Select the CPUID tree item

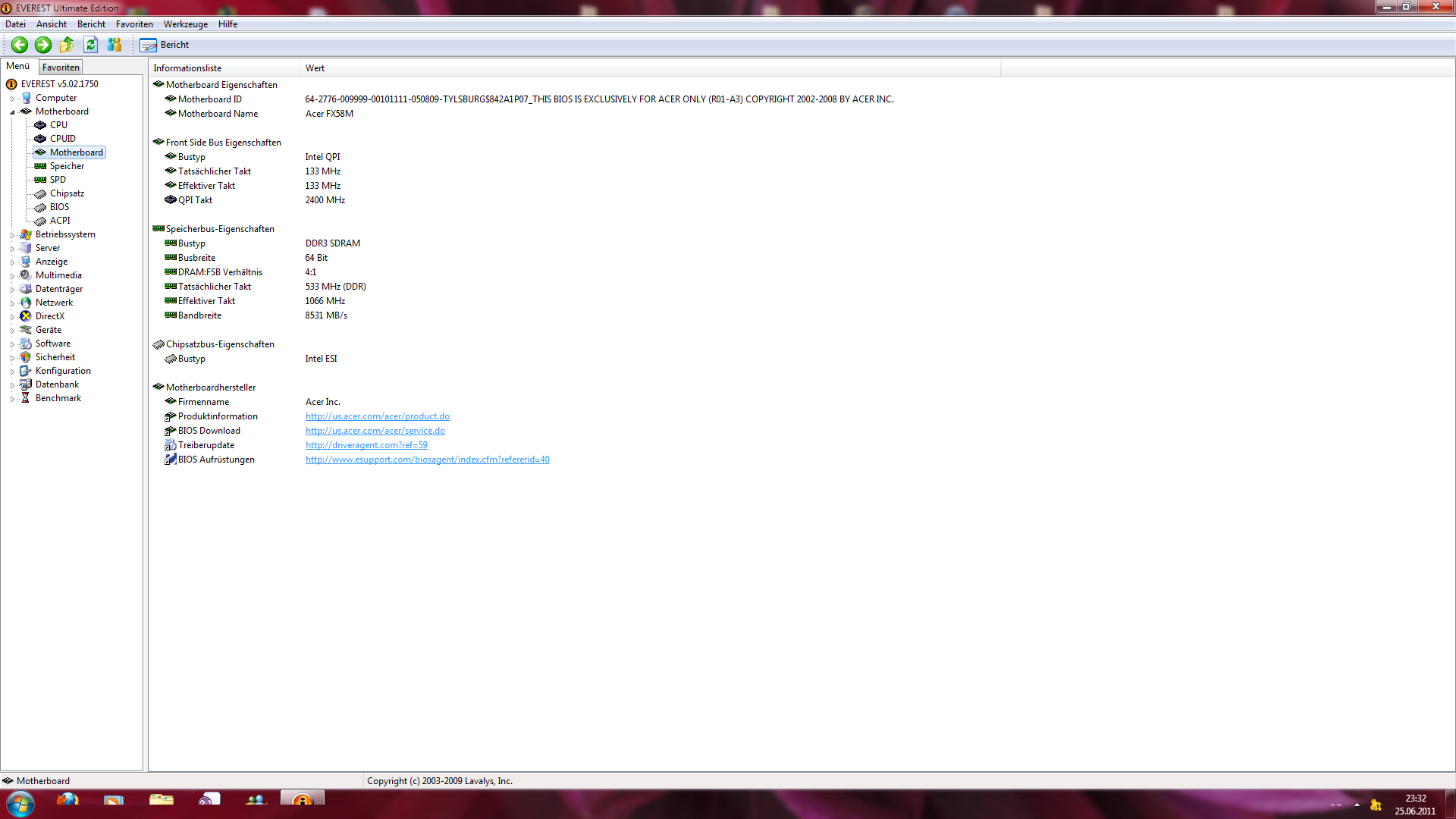click(62, 139)
